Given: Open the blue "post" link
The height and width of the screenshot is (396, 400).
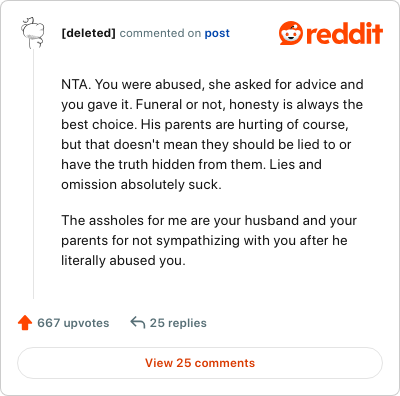Looking at the screenshot, I should (217, 33).
